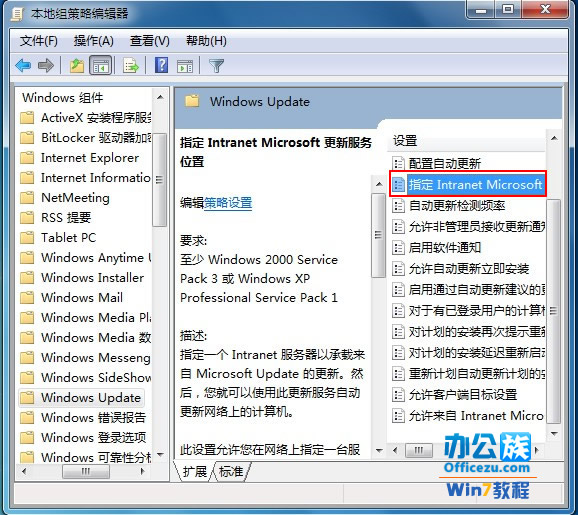Select the 对于有已登录用户的计算机 setting
This screenshot has width=578, height=515.
pos(469,310)
